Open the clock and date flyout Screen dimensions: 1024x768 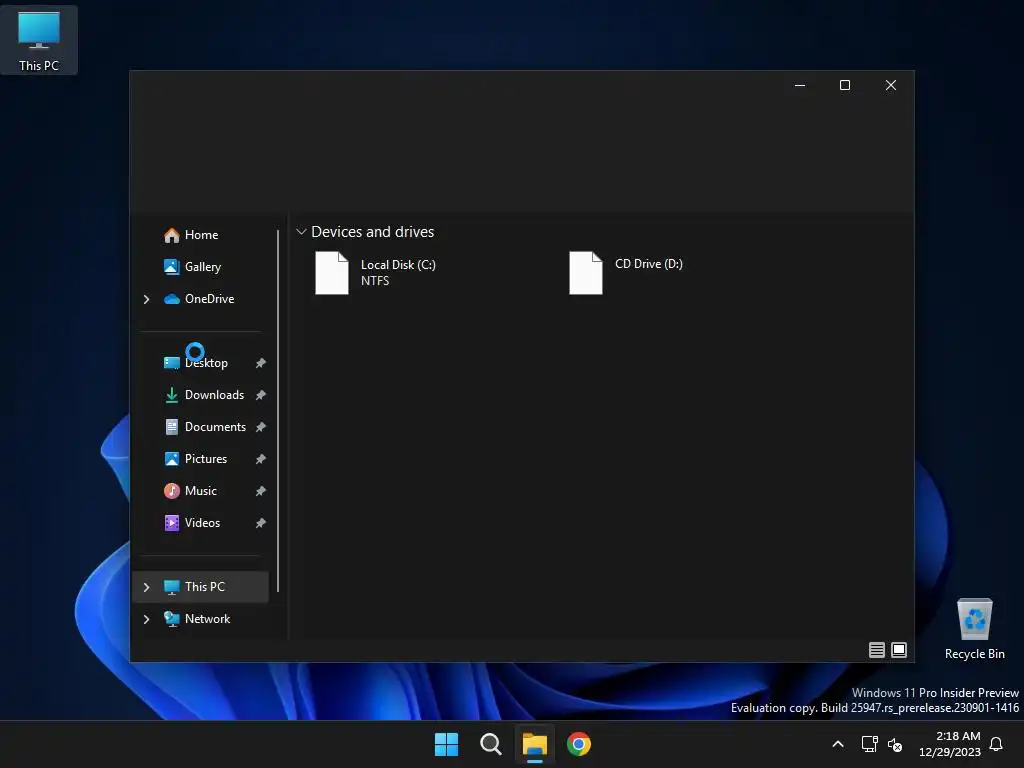(x=950, y=744)
